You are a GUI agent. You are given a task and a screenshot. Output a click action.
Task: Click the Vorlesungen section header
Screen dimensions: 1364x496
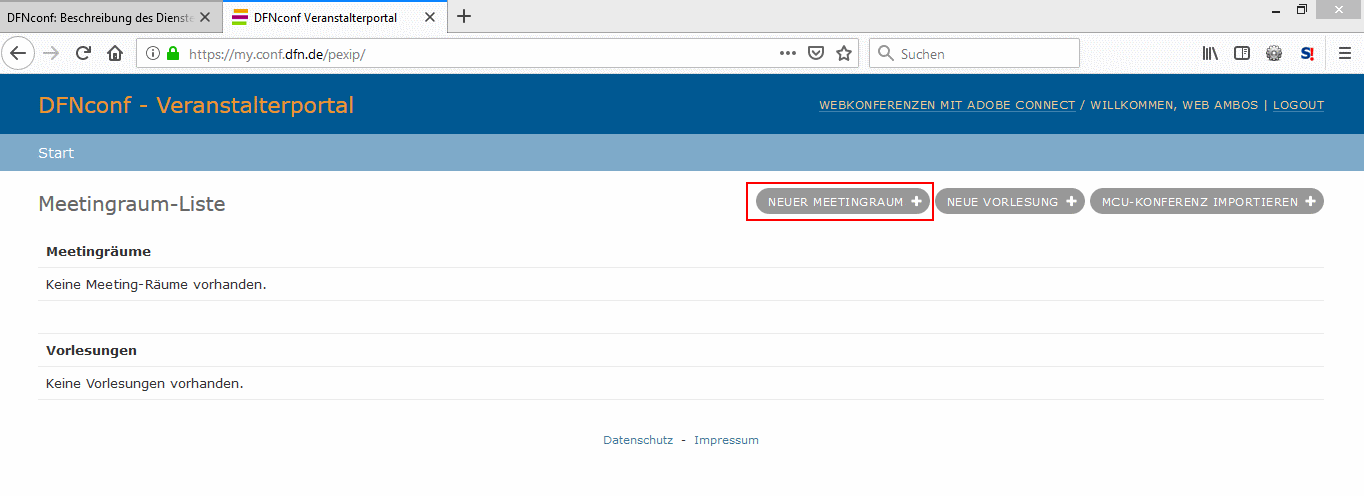point(91,351)
